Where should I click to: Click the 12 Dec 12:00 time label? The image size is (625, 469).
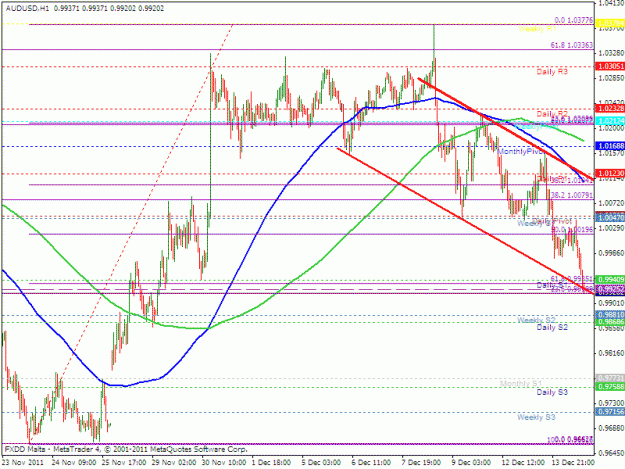[523, 462]
